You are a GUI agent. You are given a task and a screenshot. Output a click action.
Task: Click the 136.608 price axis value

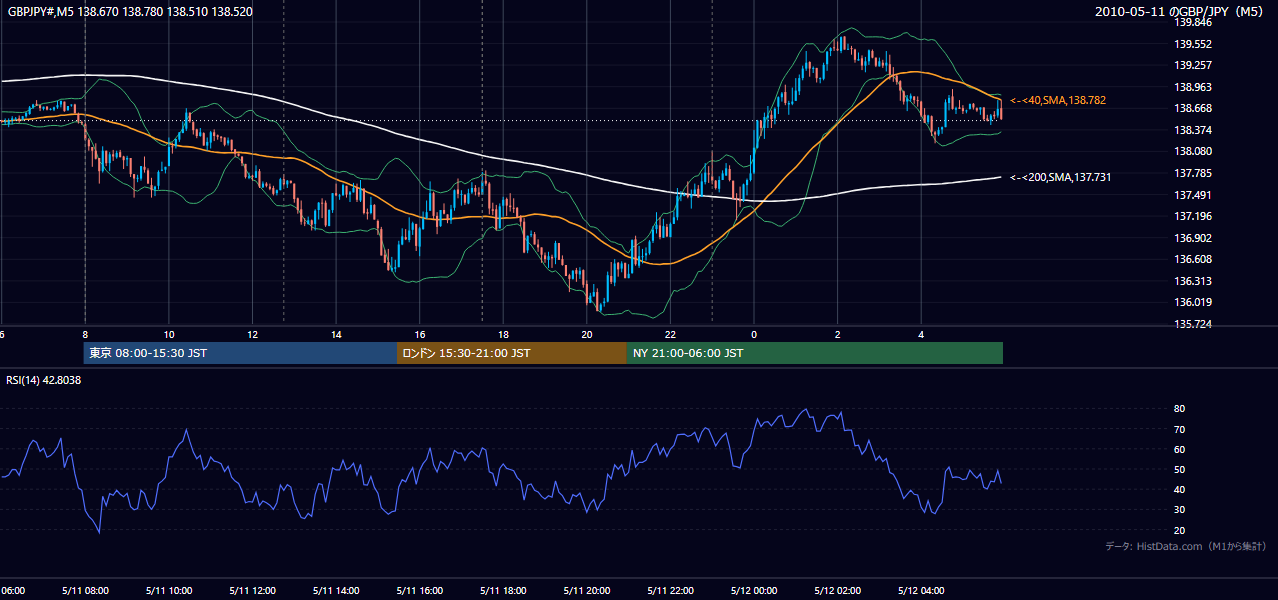point(1193,259)
